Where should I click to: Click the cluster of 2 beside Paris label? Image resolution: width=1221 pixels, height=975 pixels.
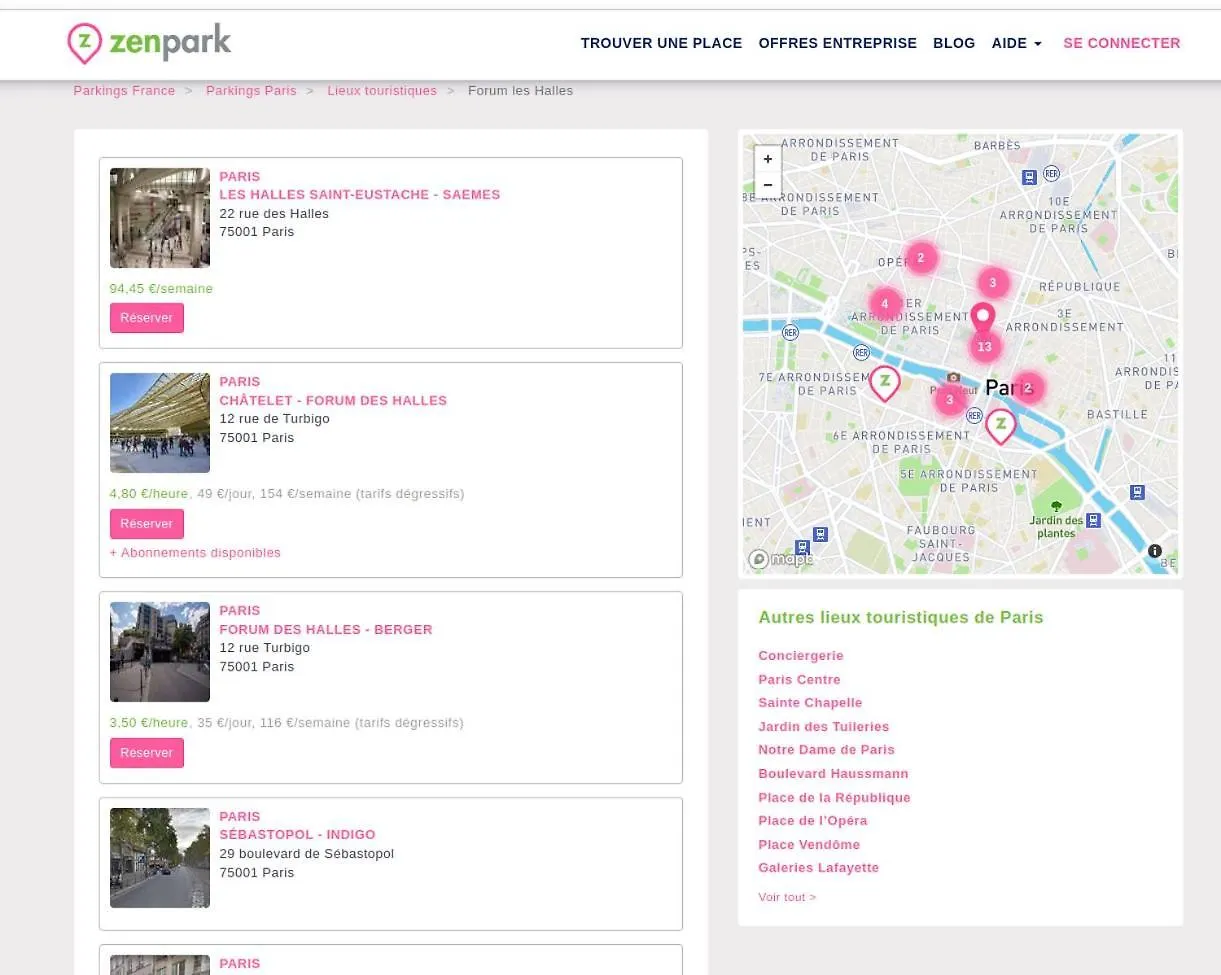(1028, 388)
